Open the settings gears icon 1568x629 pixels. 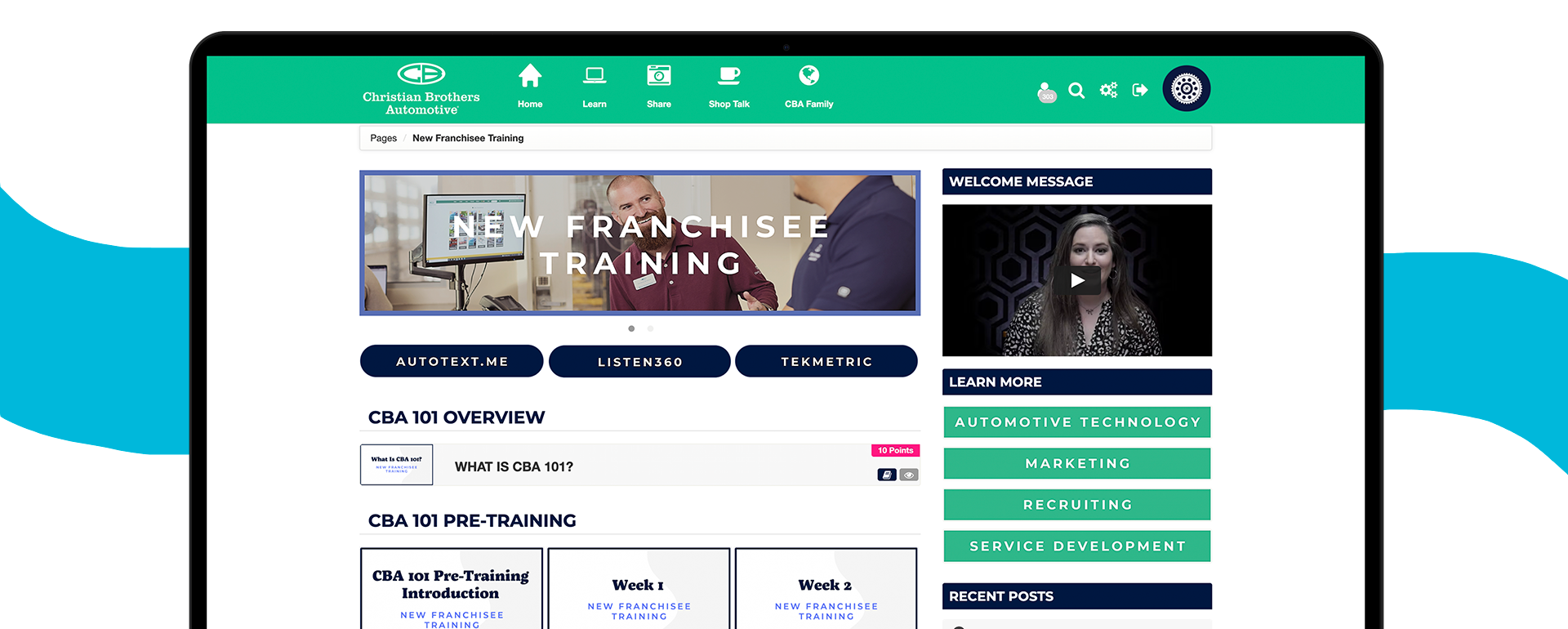(1108, 90)
